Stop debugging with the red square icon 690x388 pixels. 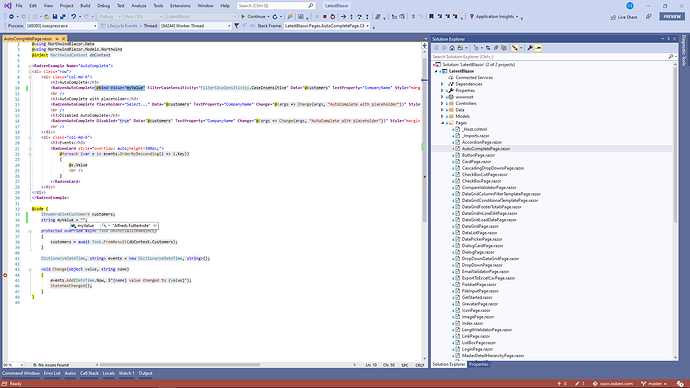[x=325, y=16]
